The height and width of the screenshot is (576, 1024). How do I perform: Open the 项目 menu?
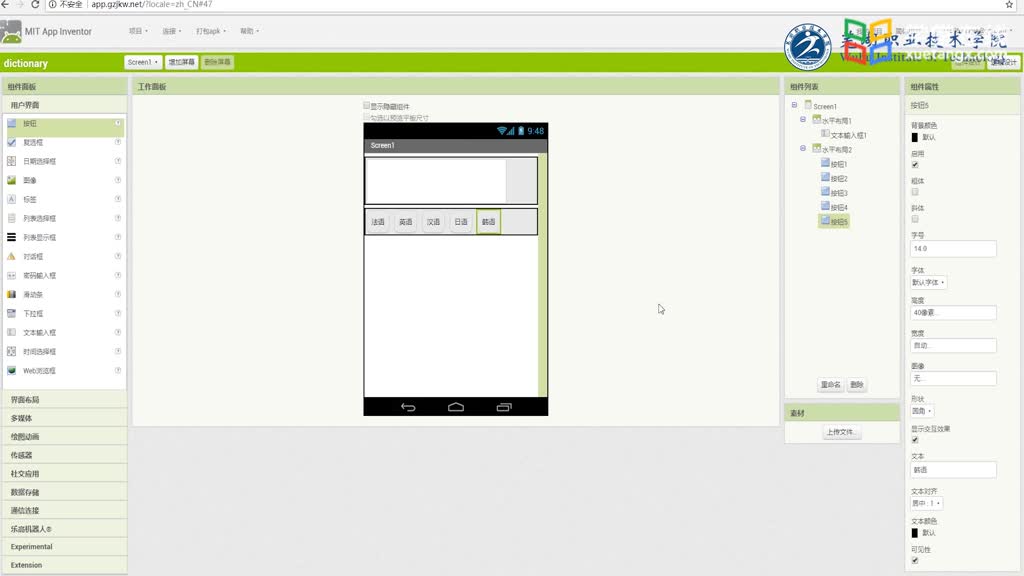(x=138, y=31)
